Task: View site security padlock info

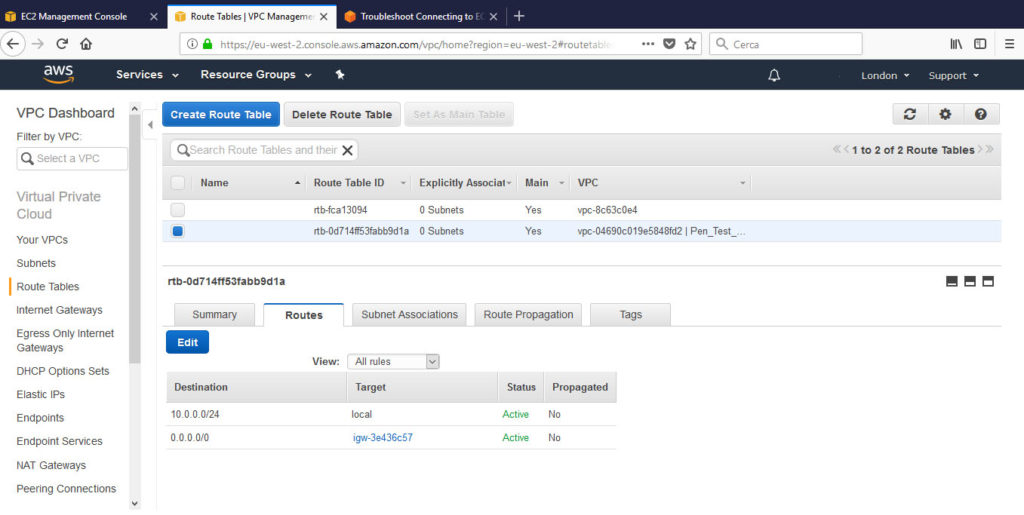Action: (208, 44)
